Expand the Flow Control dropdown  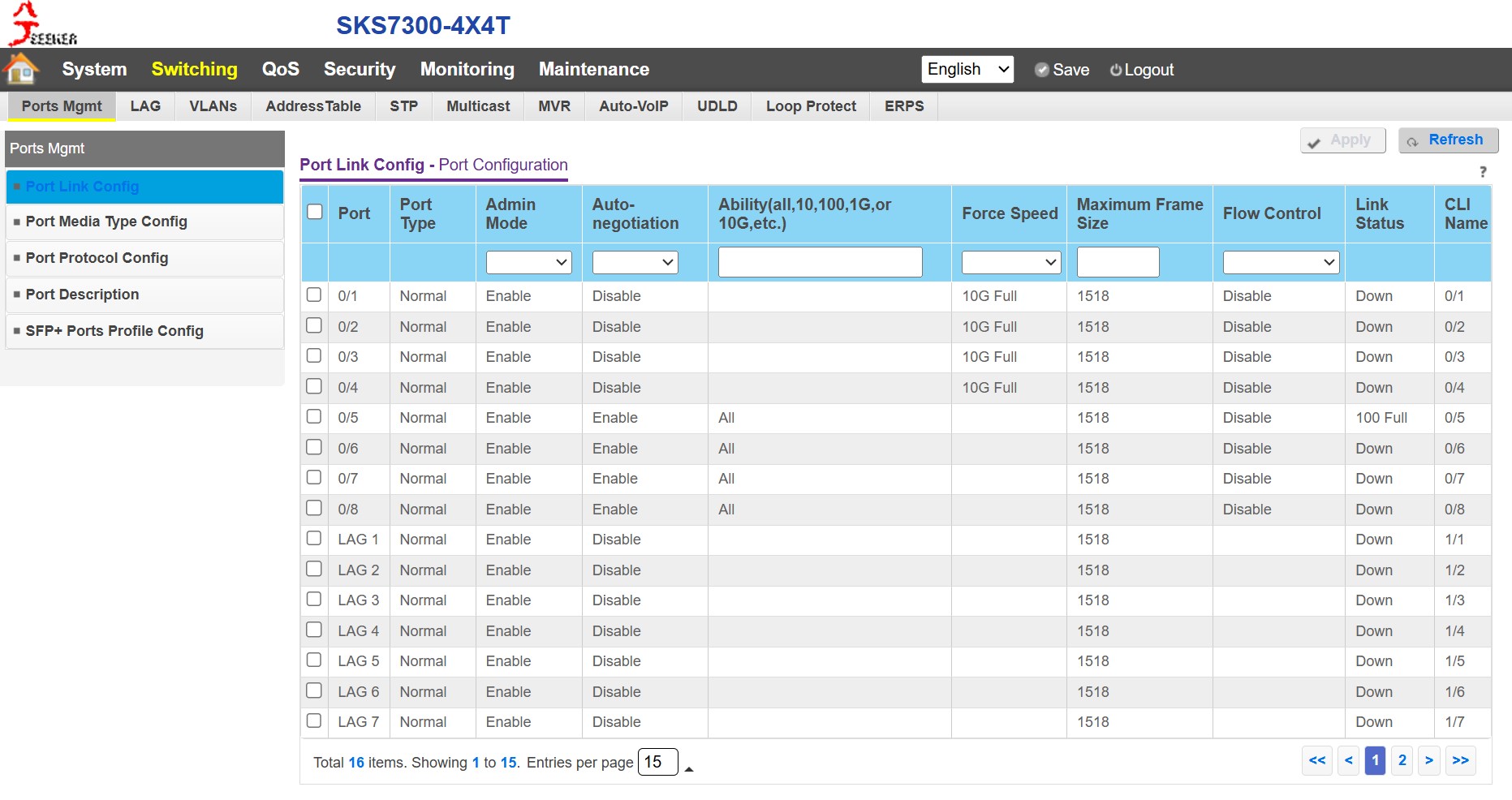point(1281,262)
